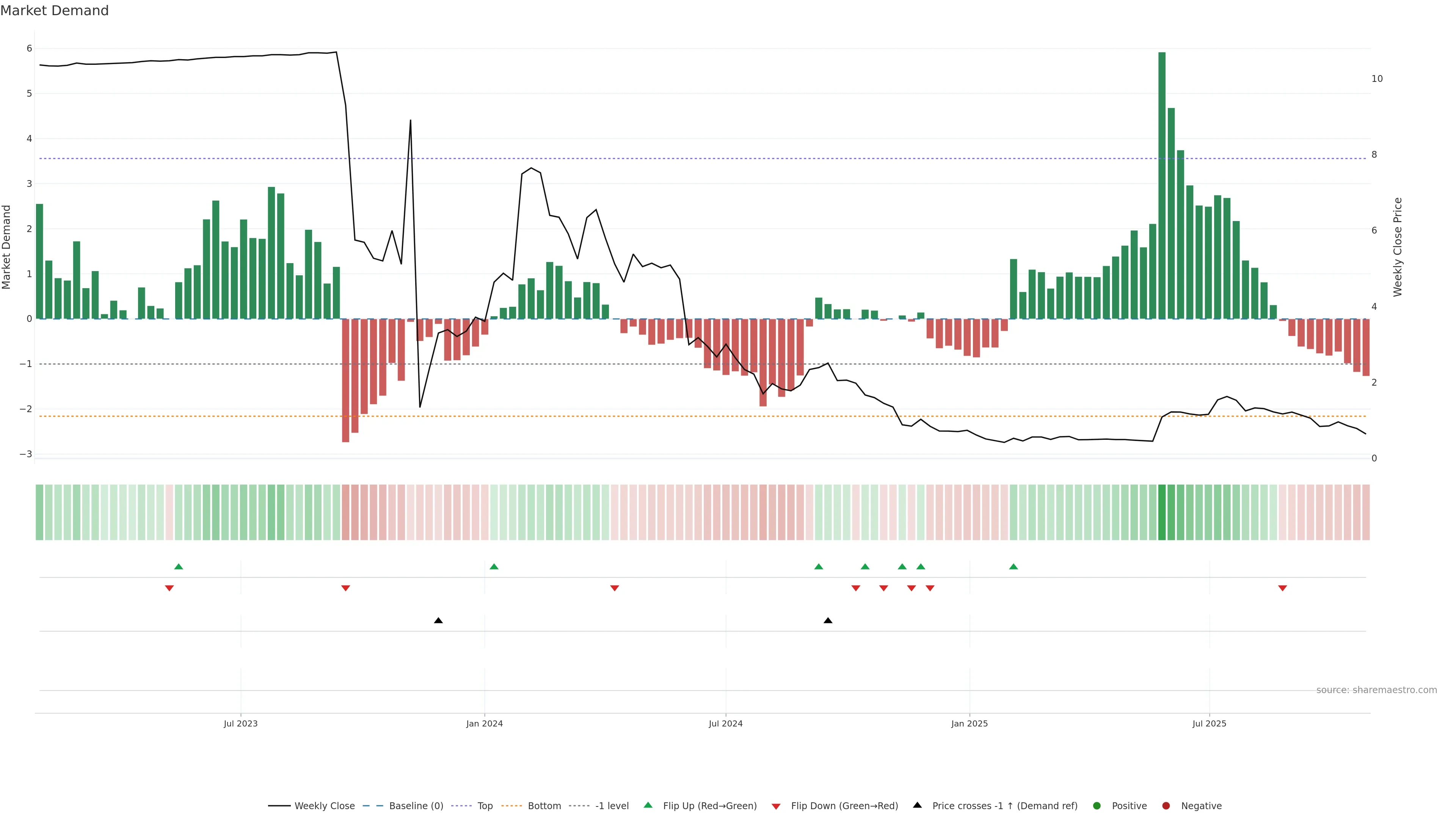Click the first black price-cross triangle marker
The image size is (1456, 819).
click(x=438, y=621)
